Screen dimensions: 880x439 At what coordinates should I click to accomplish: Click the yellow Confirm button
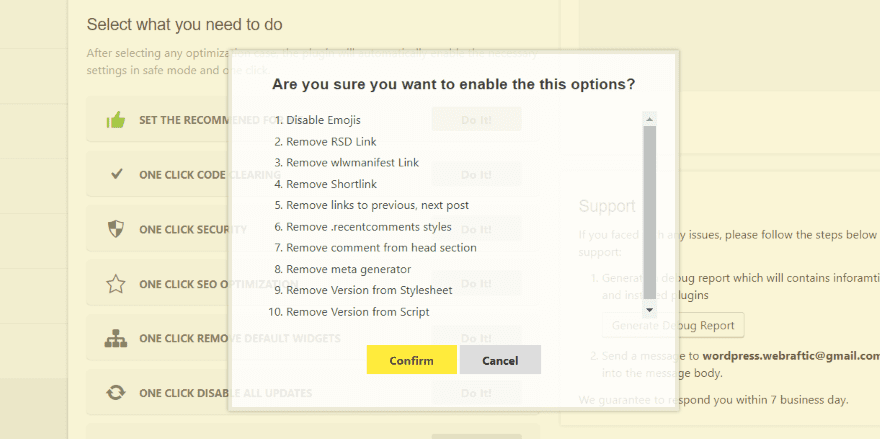[411, 360]
